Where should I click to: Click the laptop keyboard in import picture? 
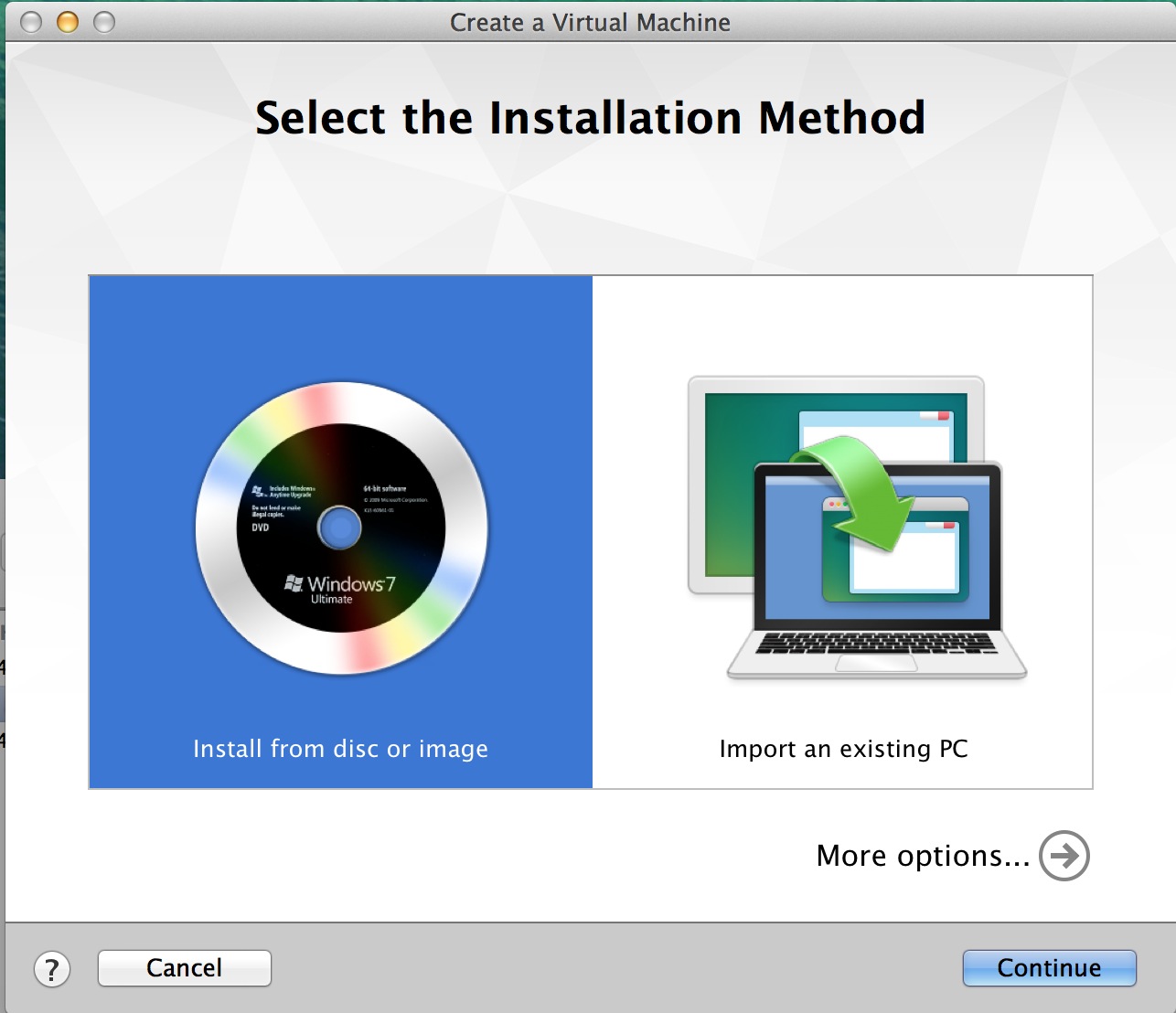[x=875, y=643]
